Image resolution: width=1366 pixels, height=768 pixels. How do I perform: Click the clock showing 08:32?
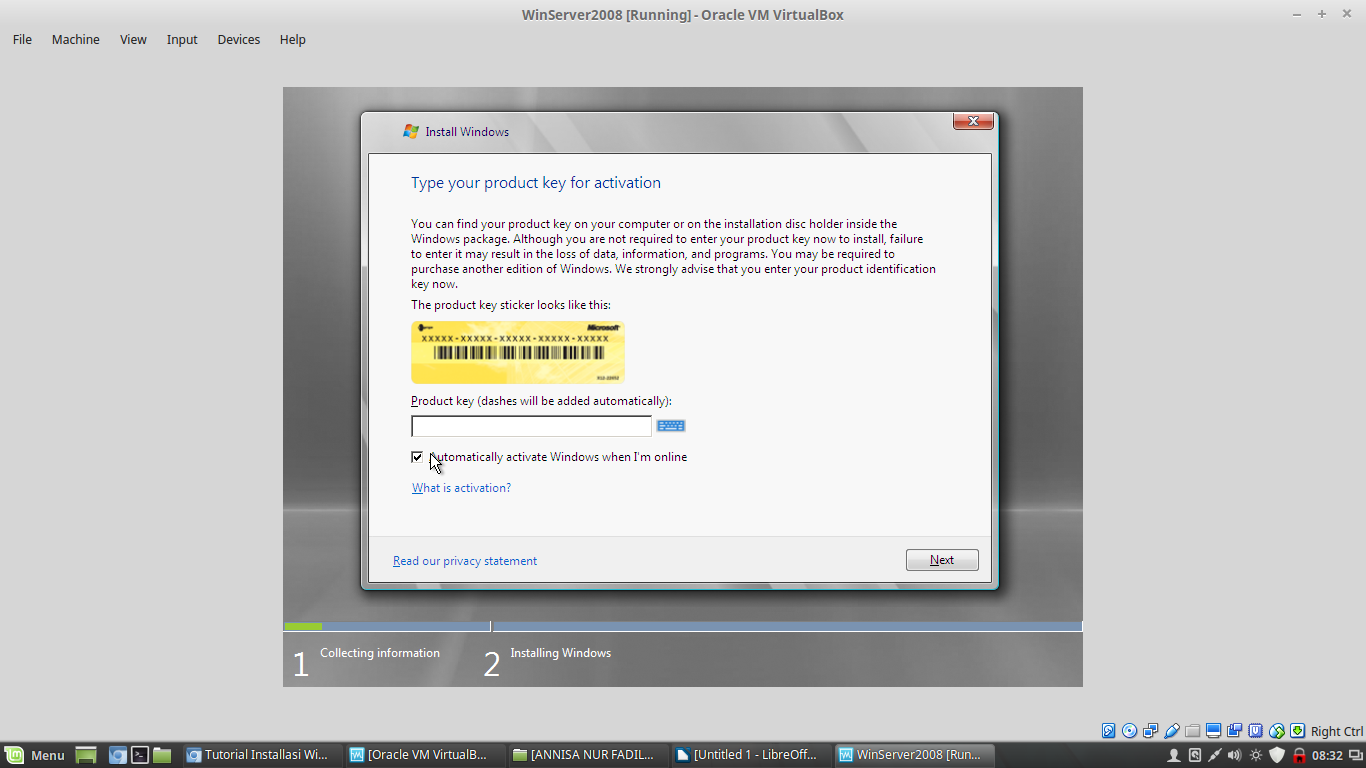pos(1327,755)
